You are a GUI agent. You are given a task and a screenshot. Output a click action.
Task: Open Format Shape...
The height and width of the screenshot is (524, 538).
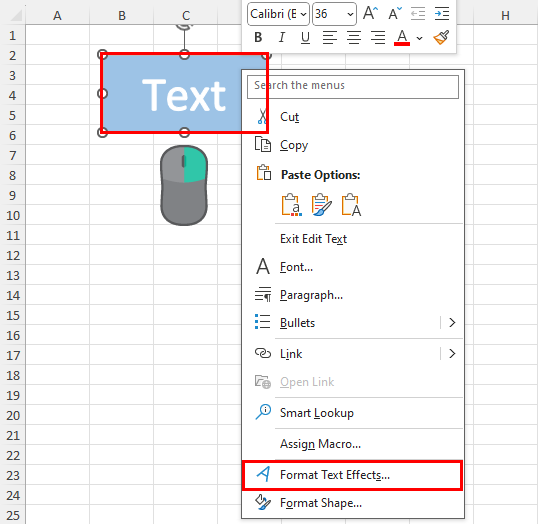coord(353,503)
